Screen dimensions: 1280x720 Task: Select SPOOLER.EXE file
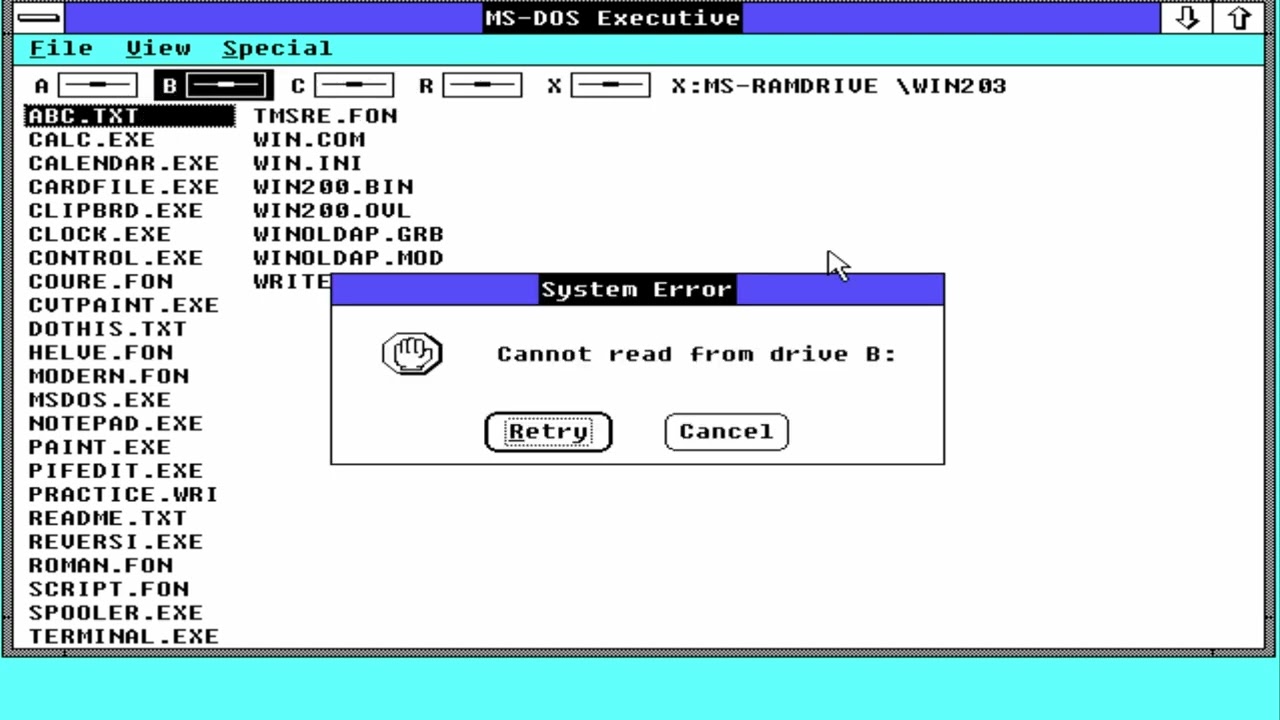pyautogui.click(x=115, y=613)
